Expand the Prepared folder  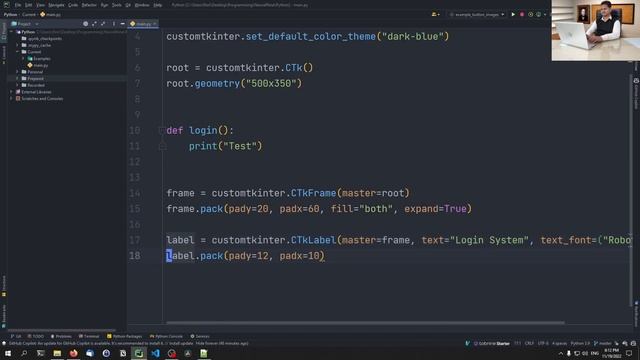(x=18, y=78)
